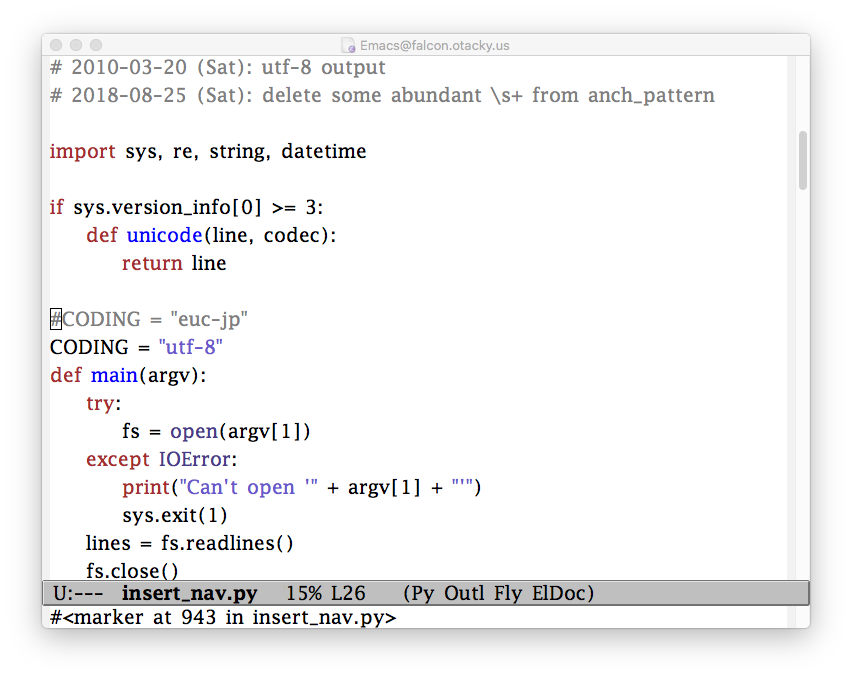Click the 'main' function name

pos(114,375)
